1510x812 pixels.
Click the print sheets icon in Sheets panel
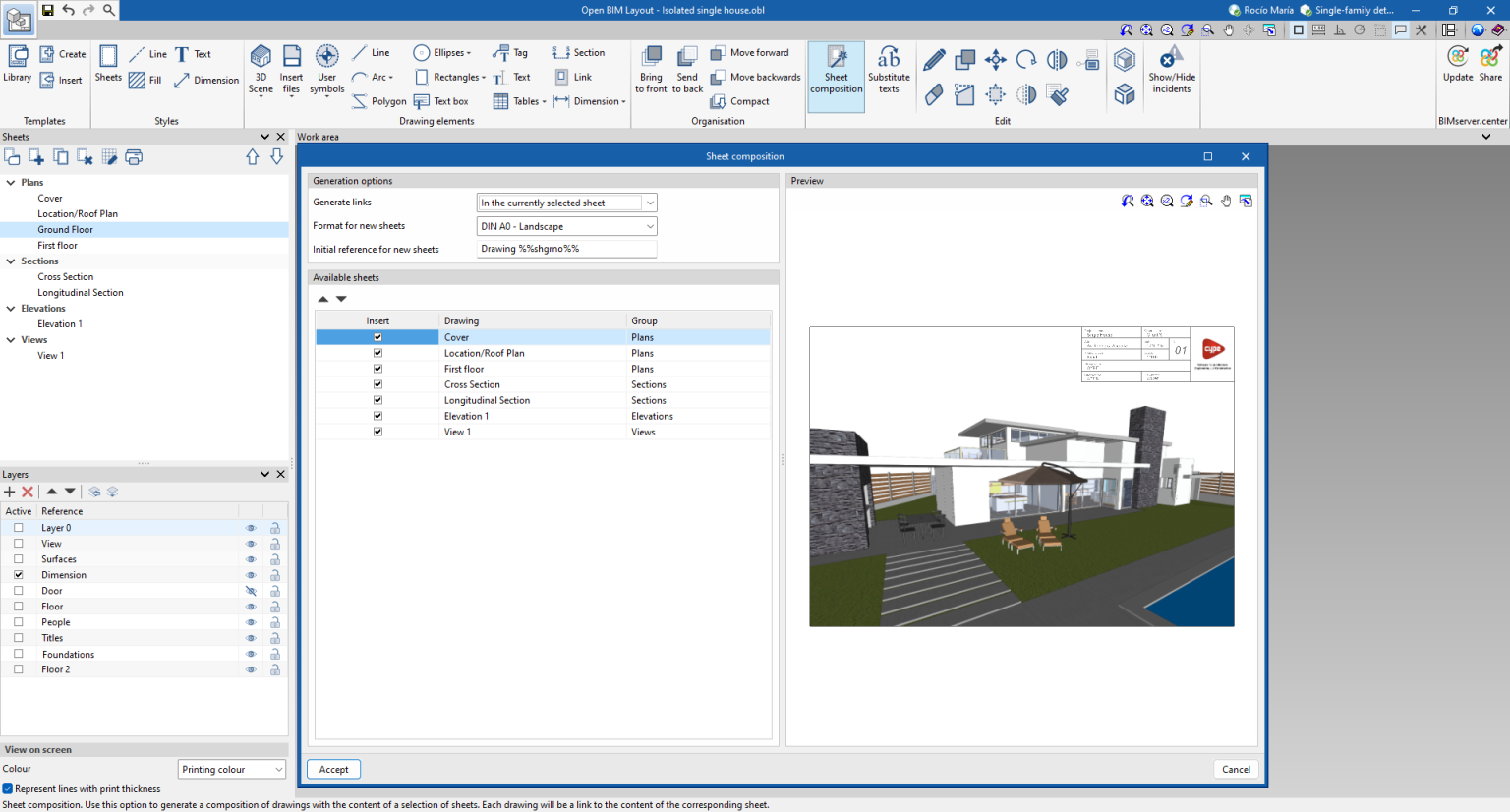coord(133,156)
